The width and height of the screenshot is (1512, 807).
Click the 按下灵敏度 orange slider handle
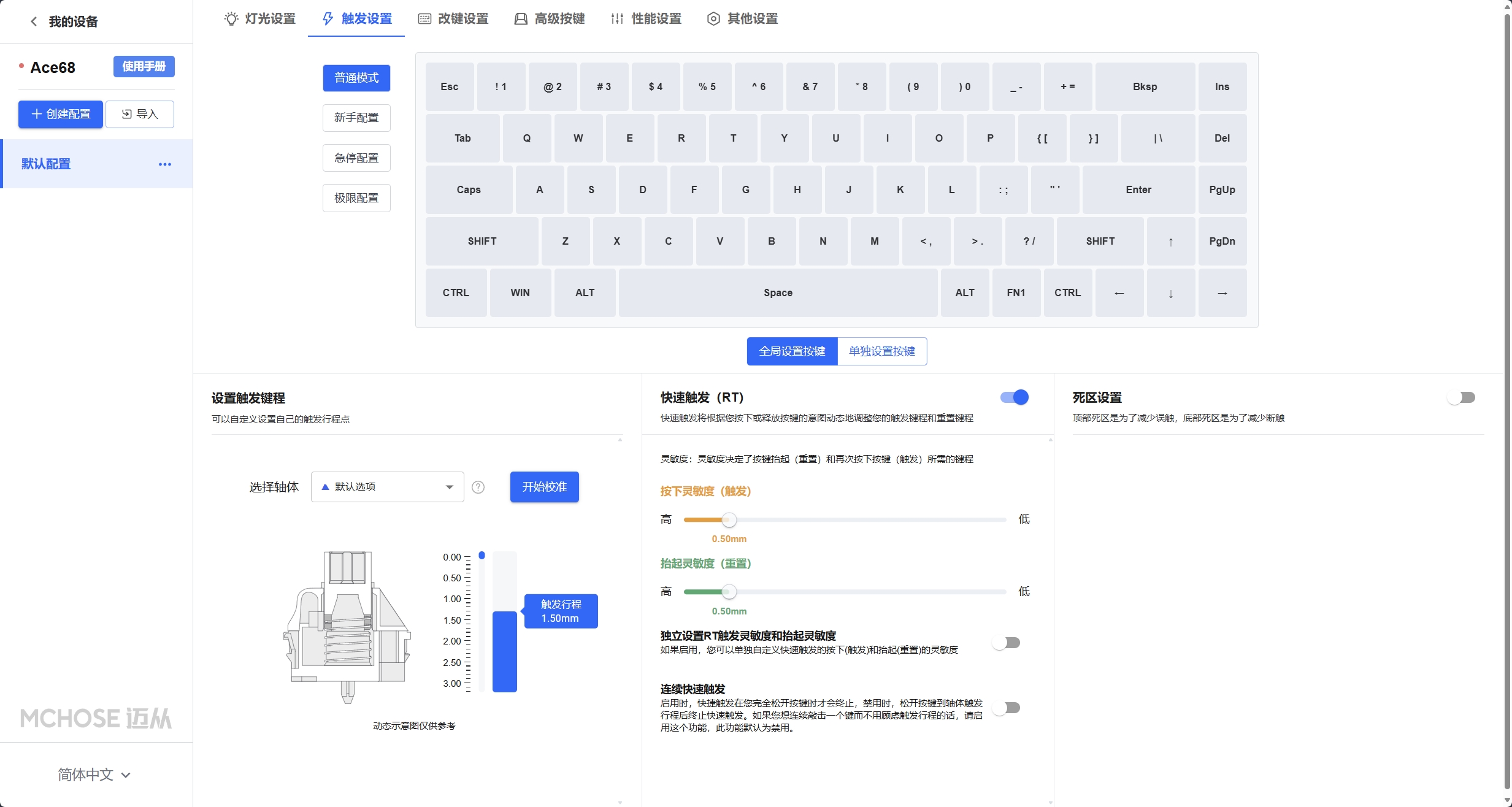pos(729,520)
